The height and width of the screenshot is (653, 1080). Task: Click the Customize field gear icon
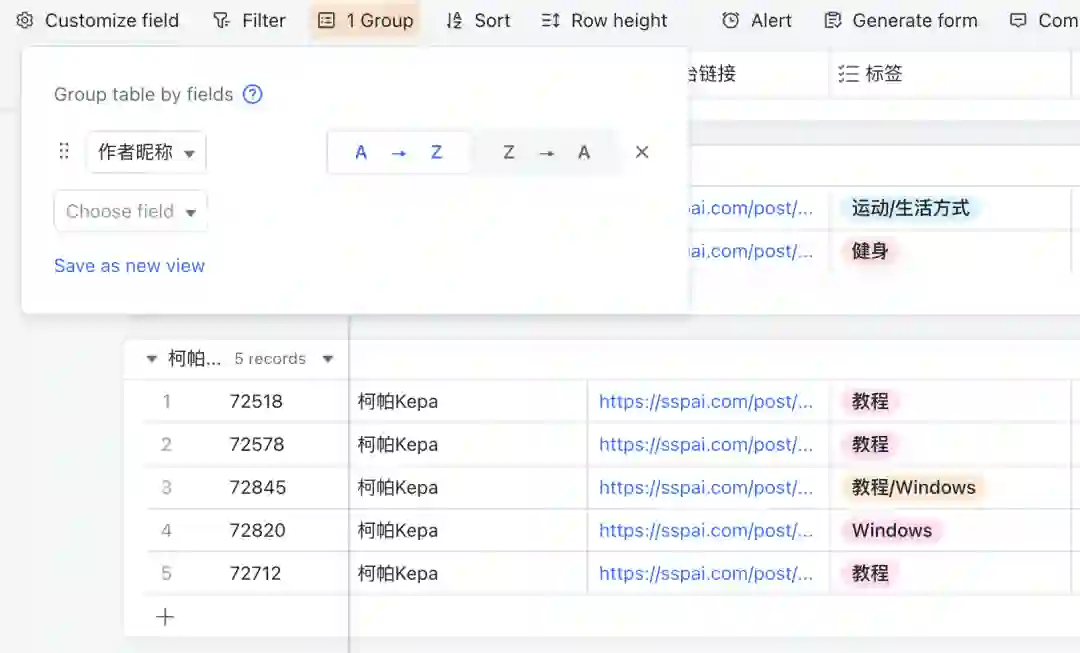[25, 20]
